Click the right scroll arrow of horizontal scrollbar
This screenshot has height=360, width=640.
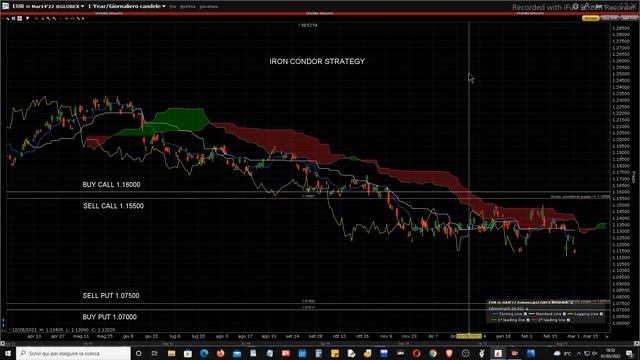[x=637, y=343]
